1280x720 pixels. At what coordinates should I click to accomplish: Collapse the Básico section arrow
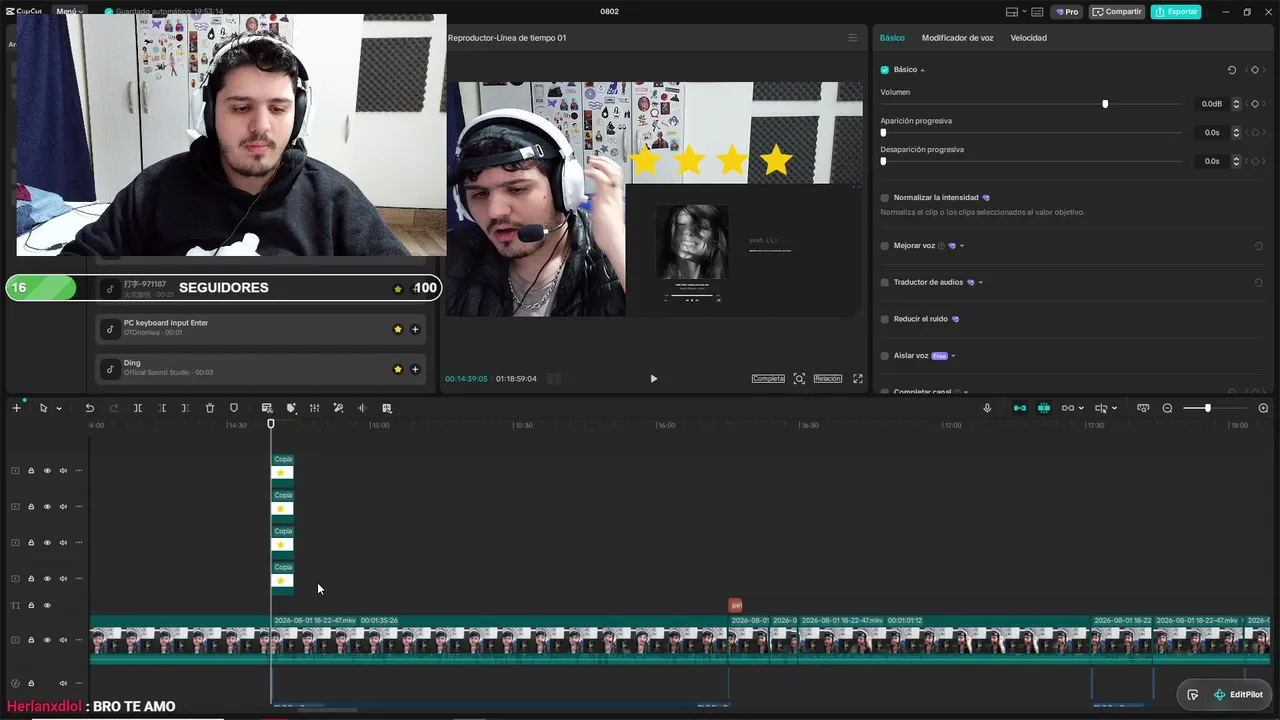click(922, 70)
